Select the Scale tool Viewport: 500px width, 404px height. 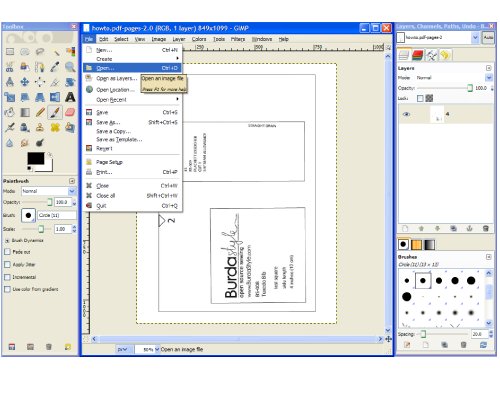point(10,97)
